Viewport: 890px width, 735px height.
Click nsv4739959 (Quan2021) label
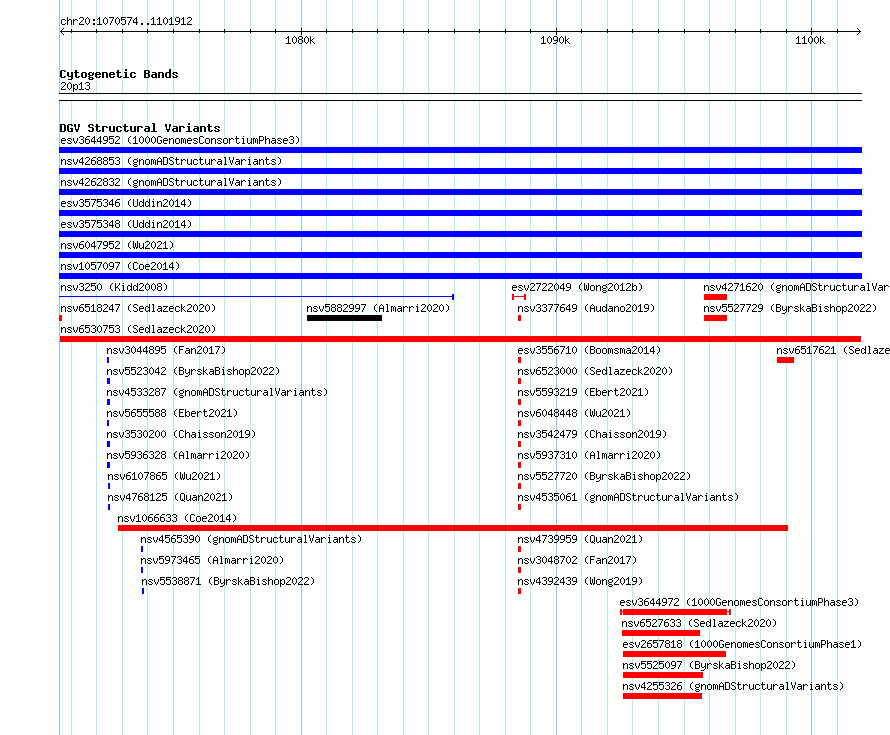[580, 539]
